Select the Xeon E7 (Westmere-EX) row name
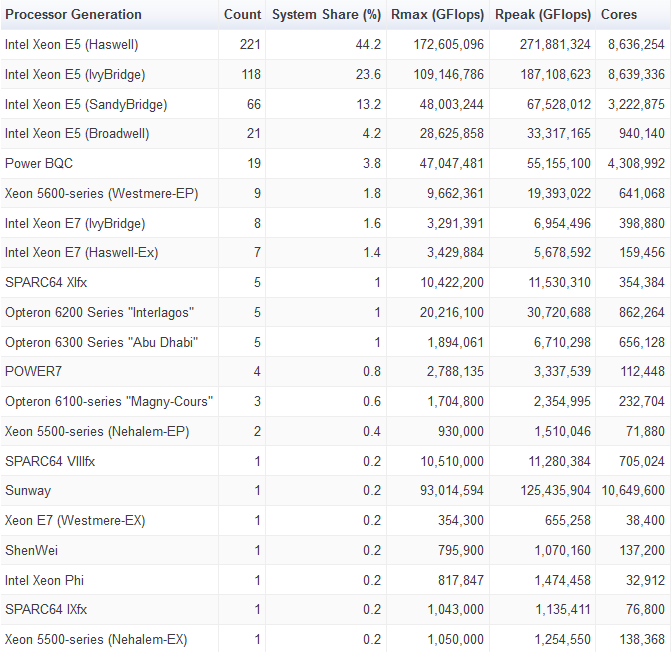The width and height of the screenshot is (672, 652). [75, 520]
